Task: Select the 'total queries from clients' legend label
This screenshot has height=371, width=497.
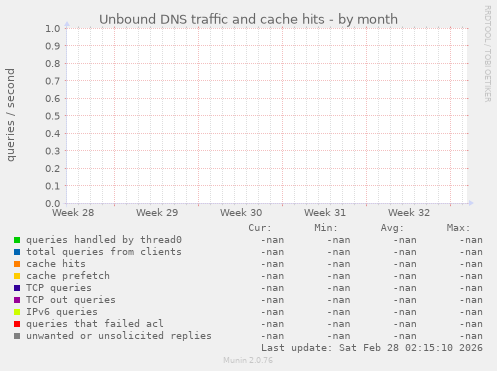Action: point(104,252)
